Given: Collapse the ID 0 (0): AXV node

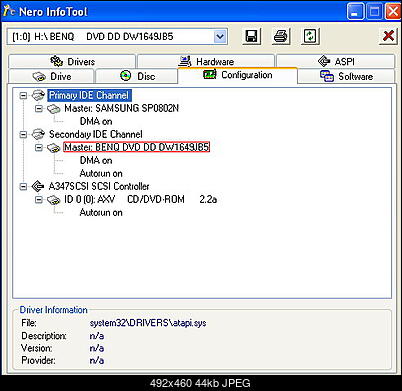Looking at the screenshot, I should 39,200.
